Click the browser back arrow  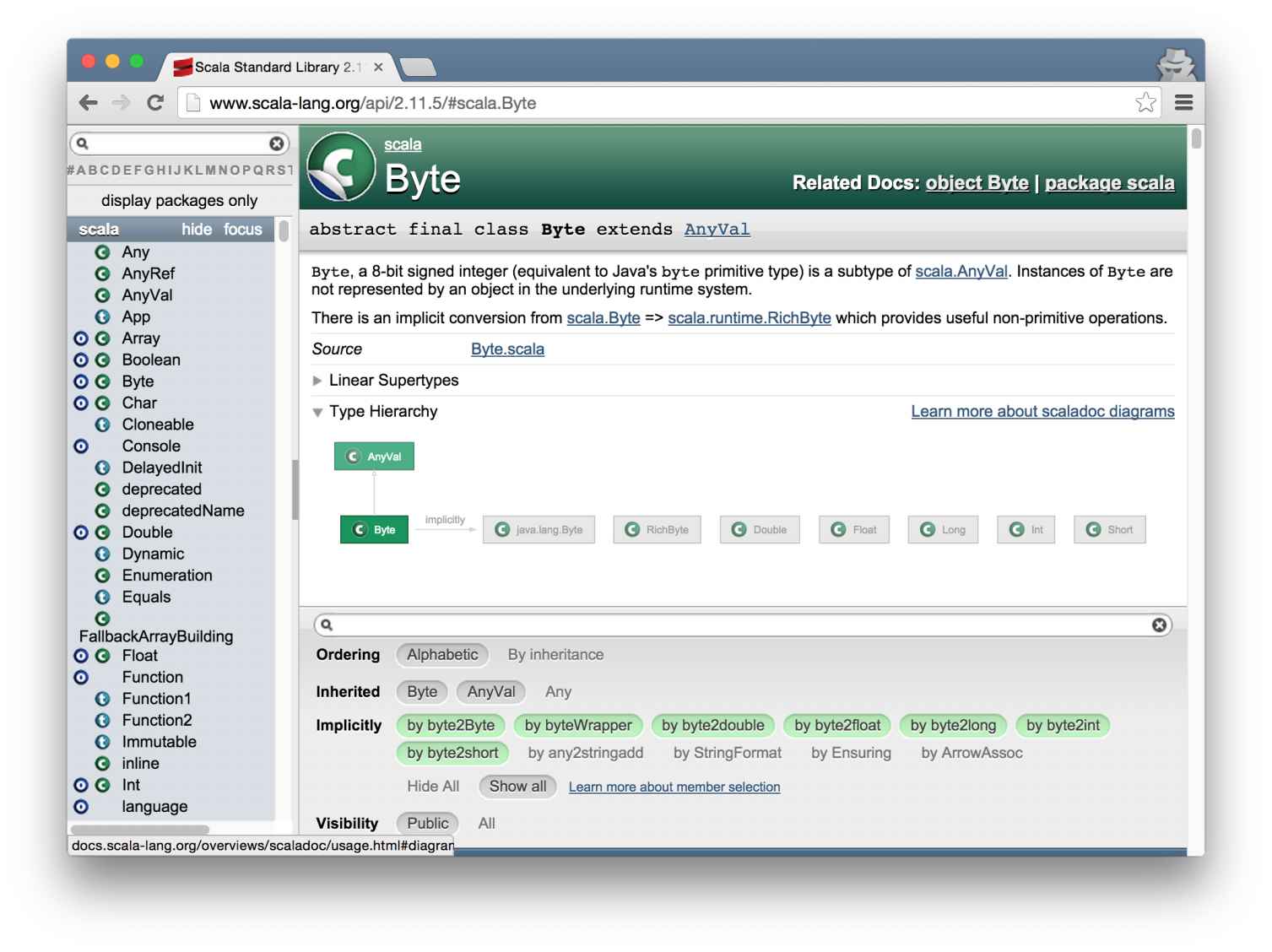88,103
